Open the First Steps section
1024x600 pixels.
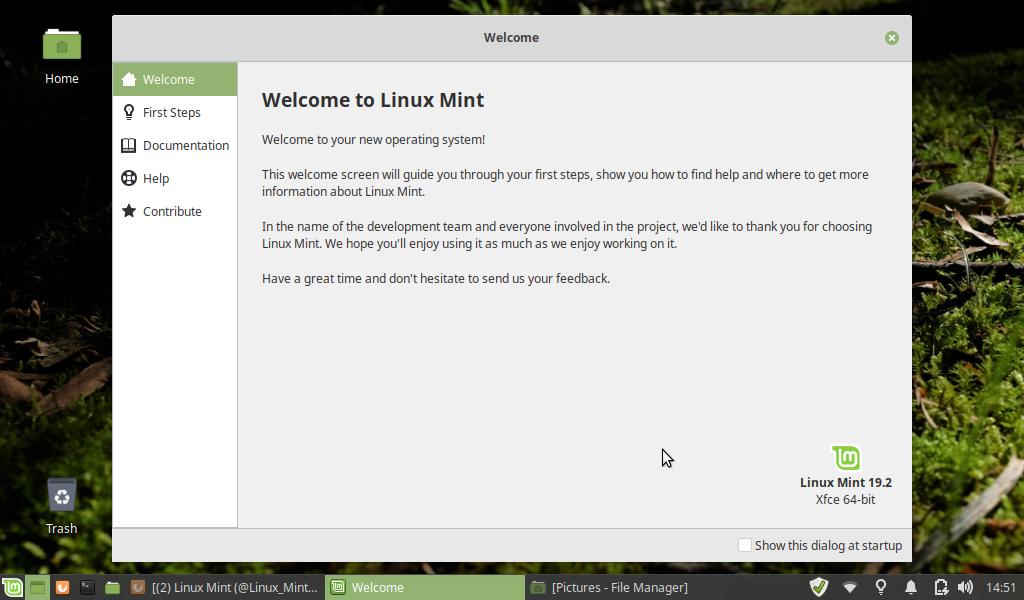click(174, 112)
